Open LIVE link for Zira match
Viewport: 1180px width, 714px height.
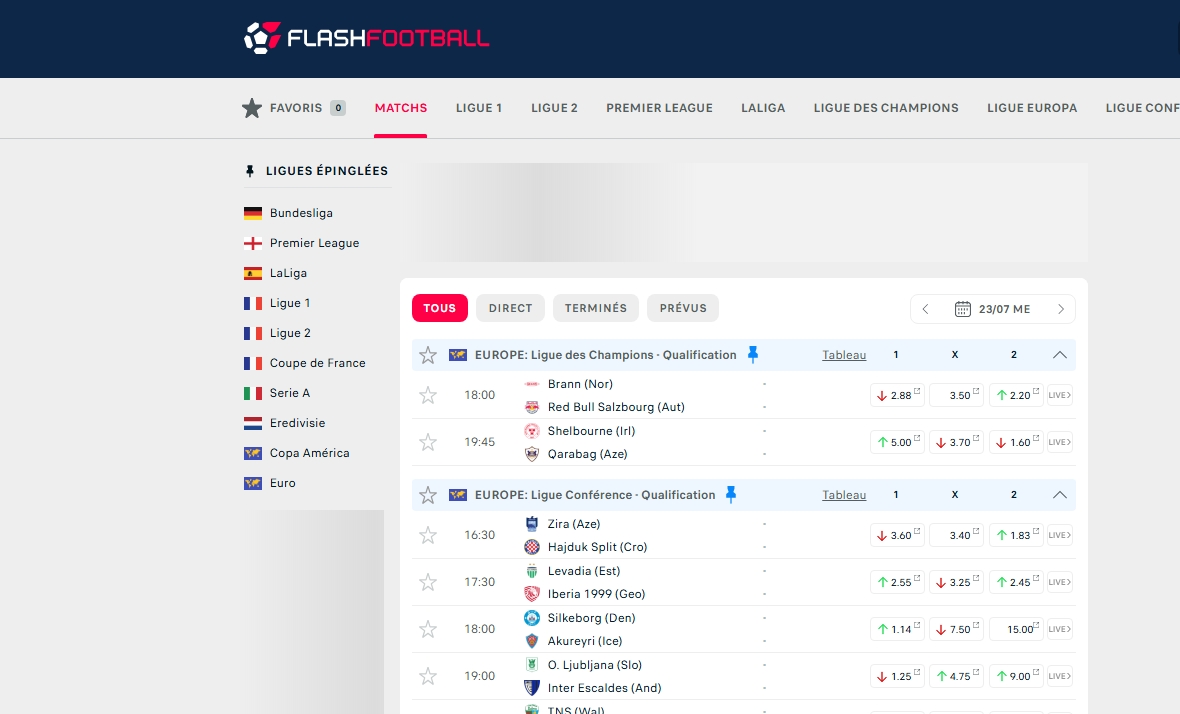point(1060,535)
